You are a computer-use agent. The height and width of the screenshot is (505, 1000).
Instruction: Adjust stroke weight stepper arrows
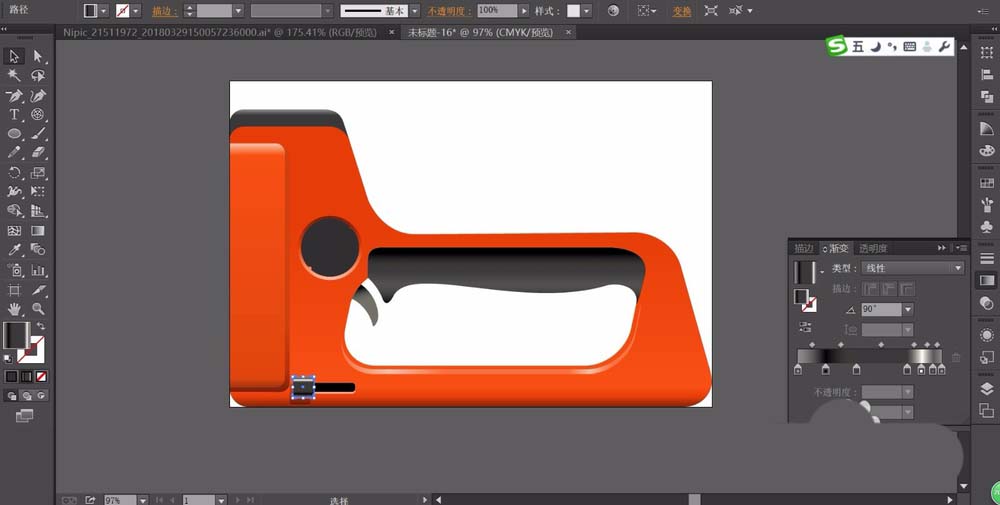tap(189, 11)
